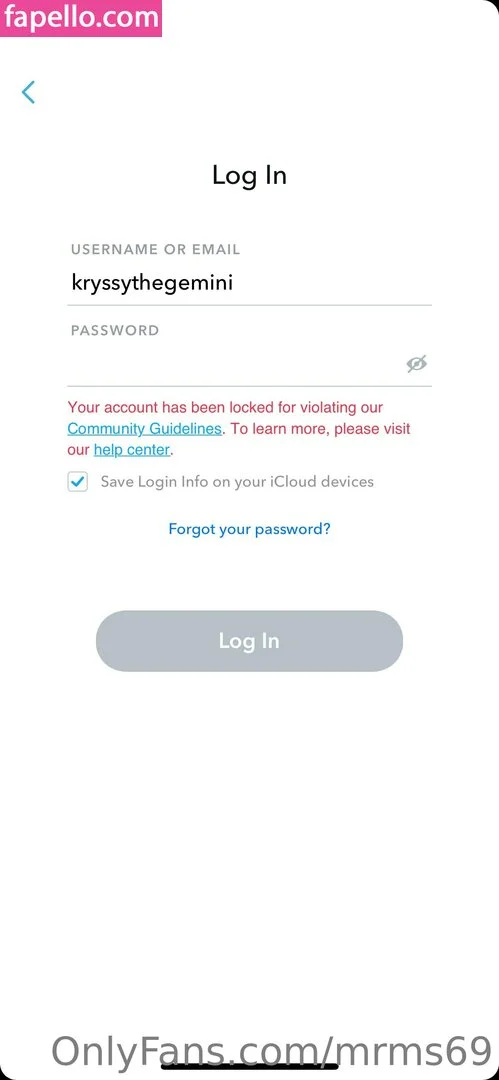This screenshot has height=1080, width=499.
Task: Tap the Log In page heading
Action: [250, 175]
